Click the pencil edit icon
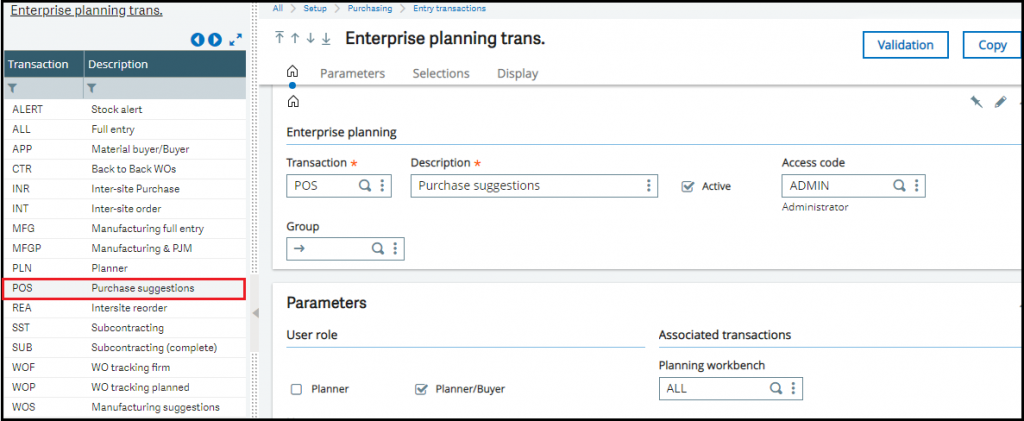Screen dimensions: 1024x421 click(x=1000, y=101)
